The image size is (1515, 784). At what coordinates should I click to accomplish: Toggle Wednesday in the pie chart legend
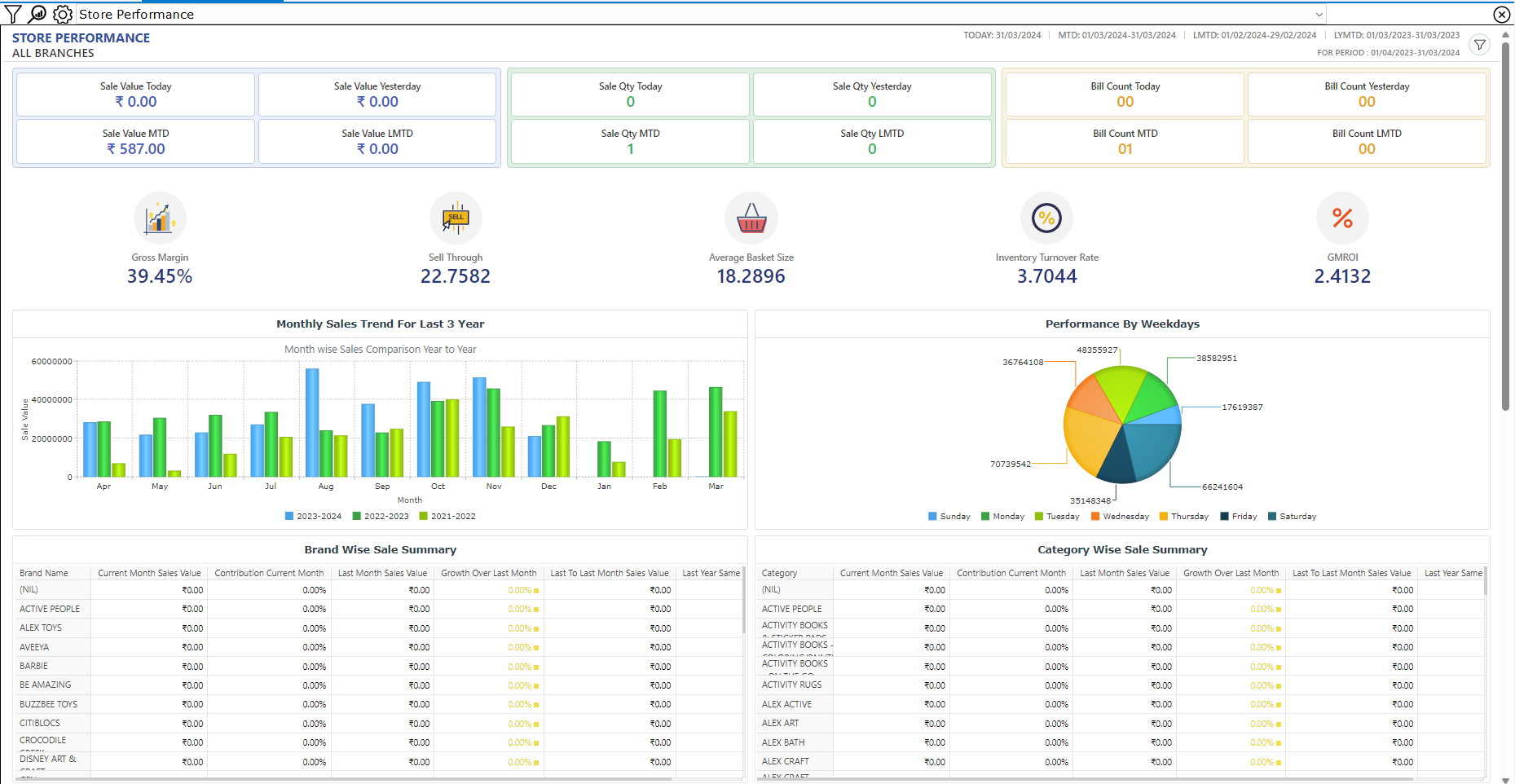click(x=1120, y=516)
